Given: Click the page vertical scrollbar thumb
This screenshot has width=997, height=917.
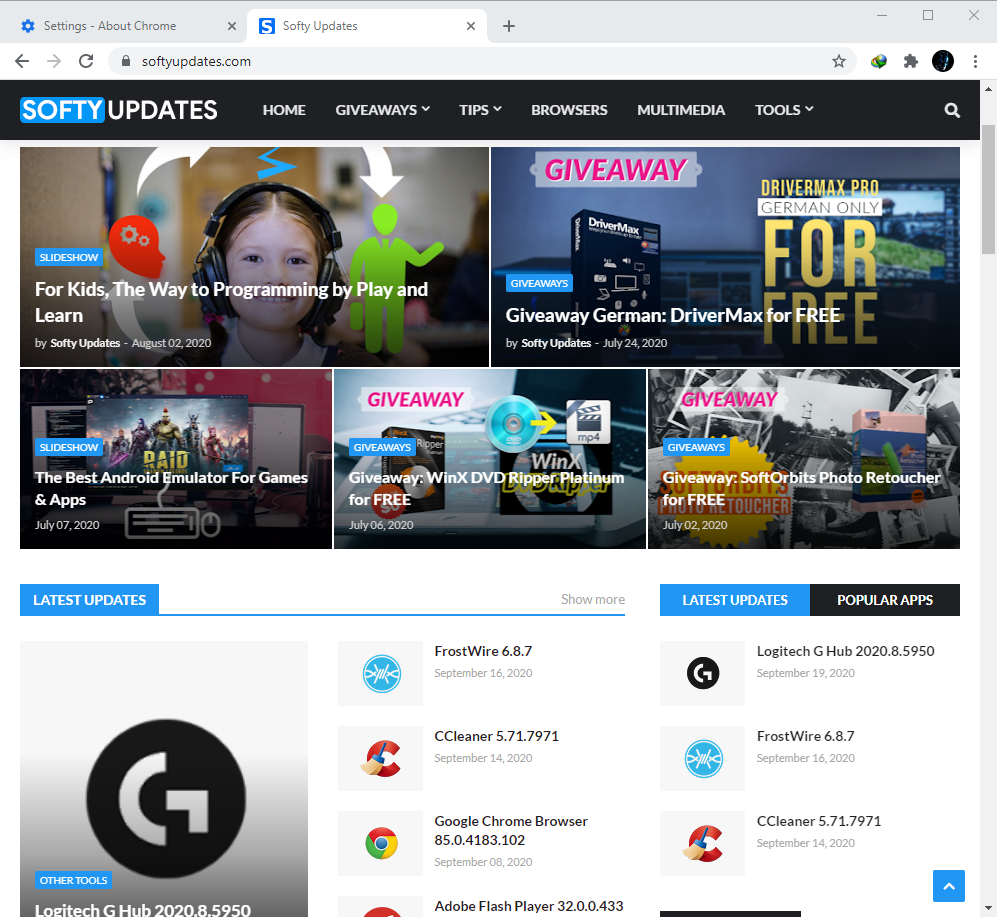Looking at the screenshot, I should [x=987, y=190].
